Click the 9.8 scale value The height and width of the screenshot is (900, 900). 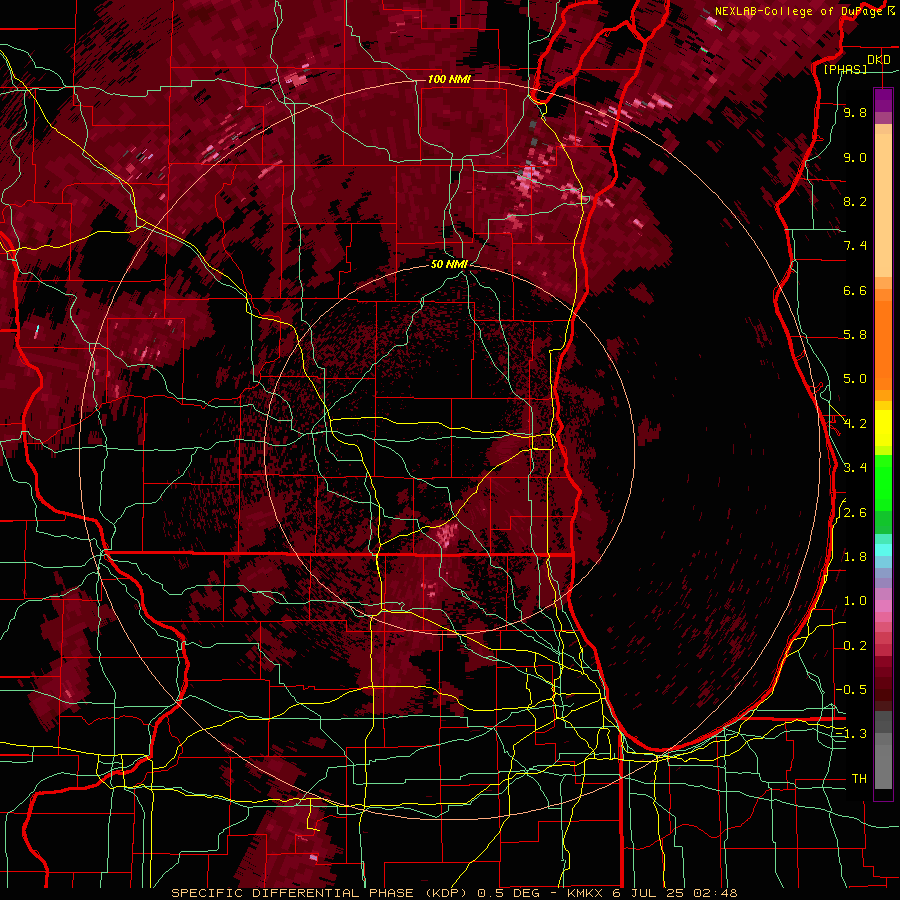(855, 112)
